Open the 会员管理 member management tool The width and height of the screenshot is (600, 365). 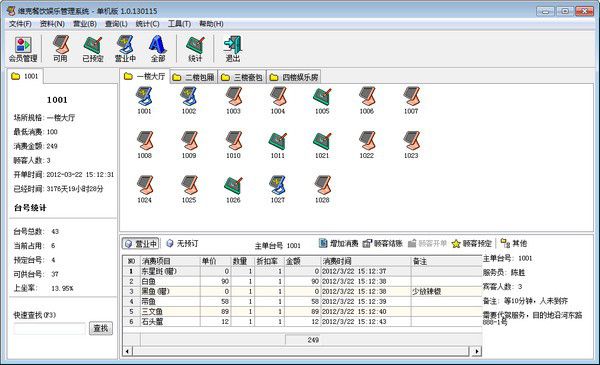pyautogui.click(x=23, y=49)
